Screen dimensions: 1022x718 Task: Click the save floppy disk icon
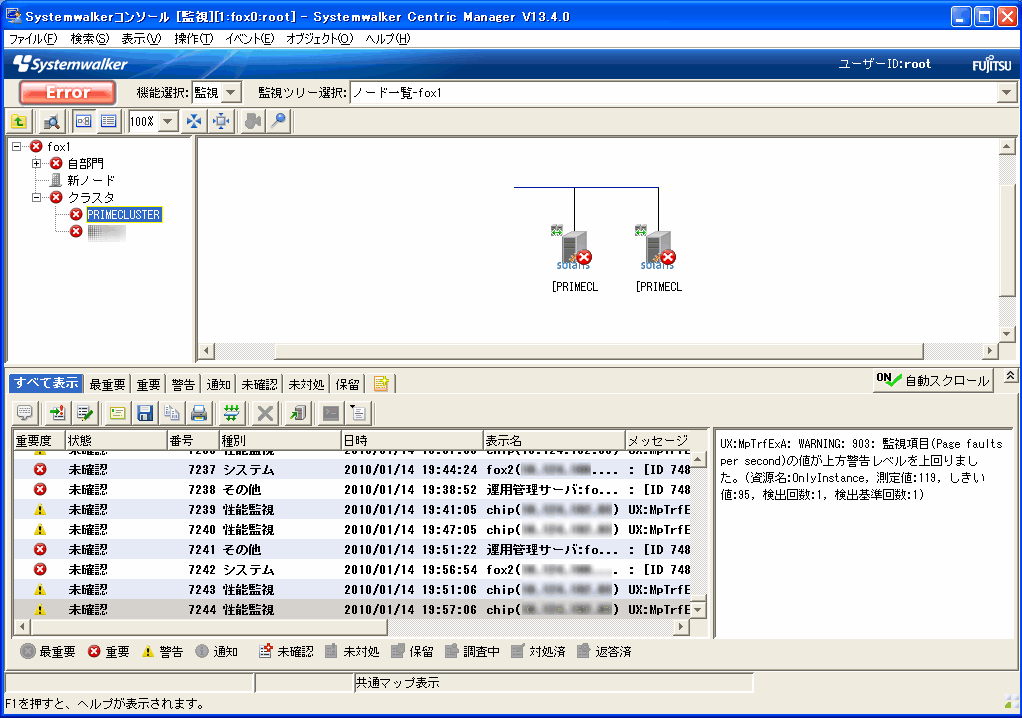click(x=145, y=413)
